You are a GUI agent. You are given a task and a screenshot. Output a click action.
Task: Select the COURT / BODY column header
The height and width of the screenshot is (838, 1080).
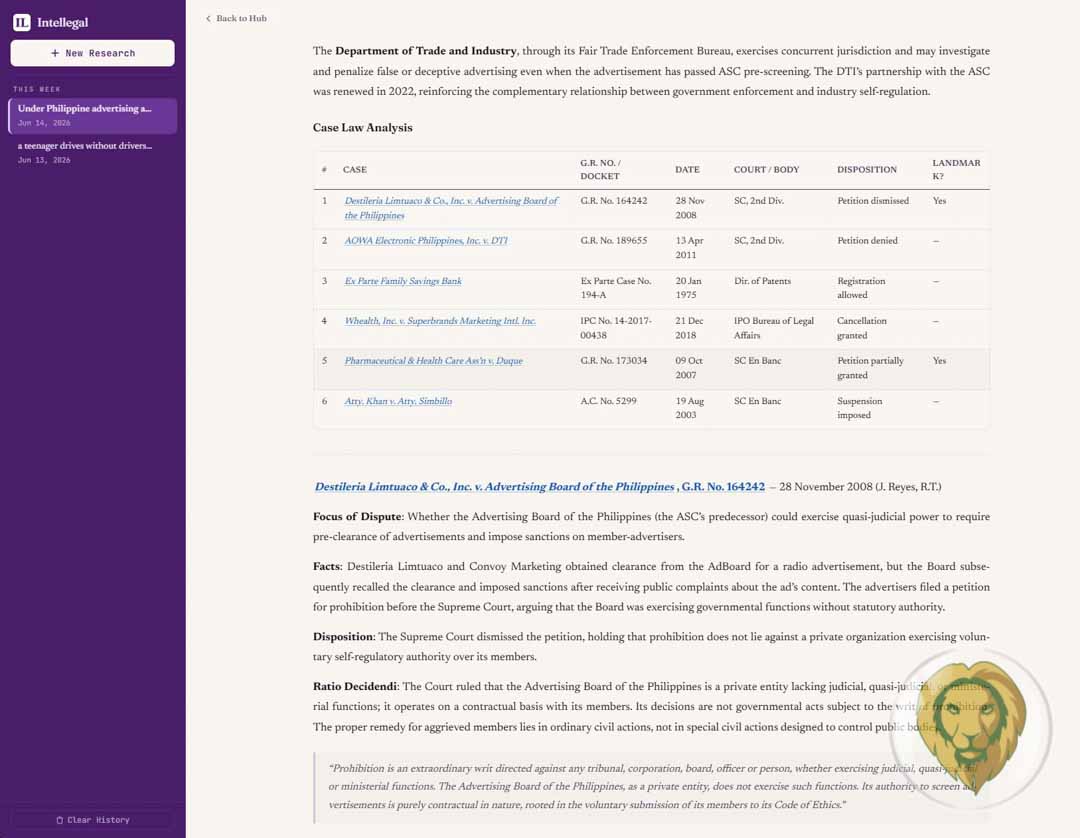tap(767, 169)
